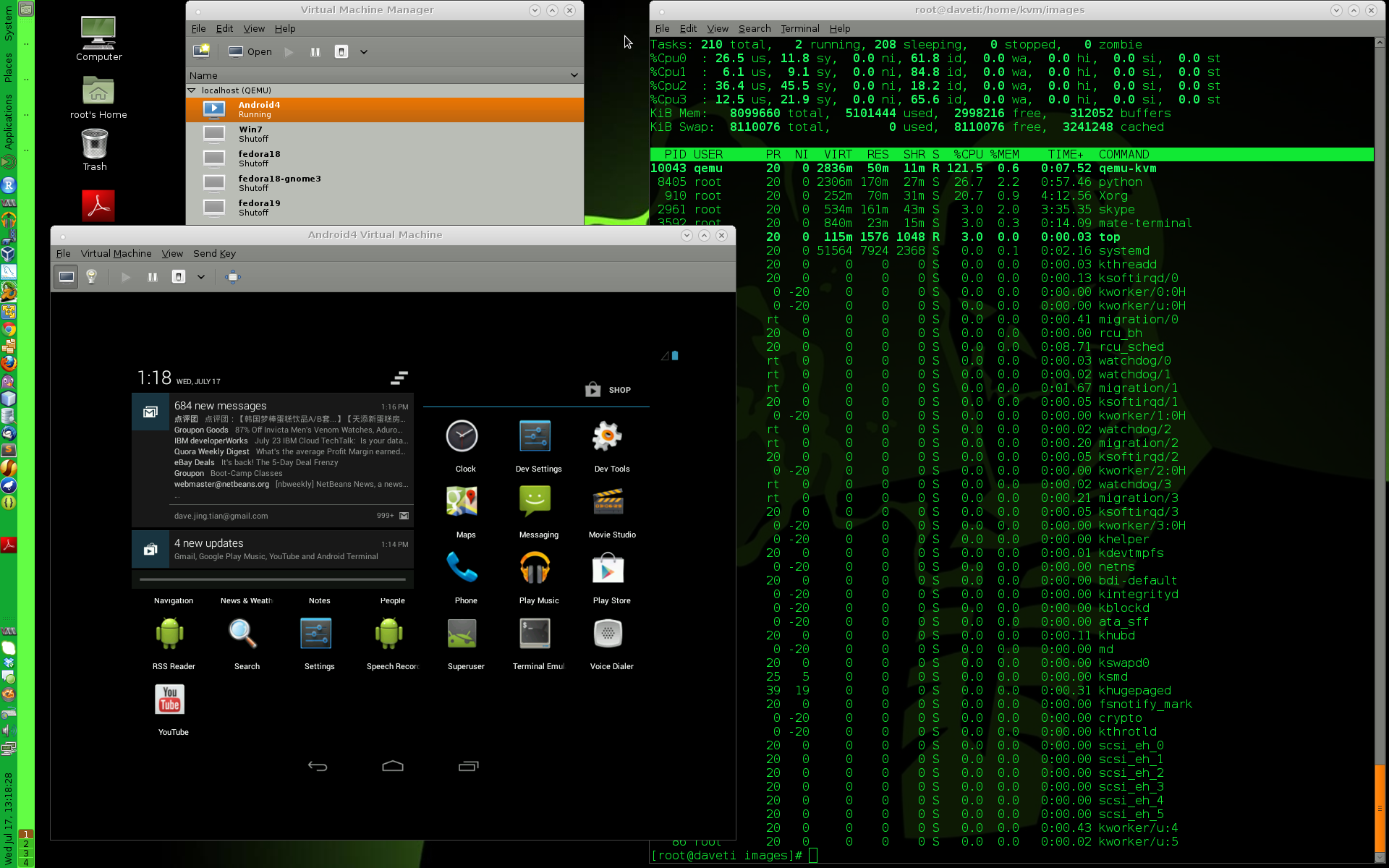Open Voice Dialer app icon
The height and width of the screenshot is (868, 1389).
click(x=608, y=634)
